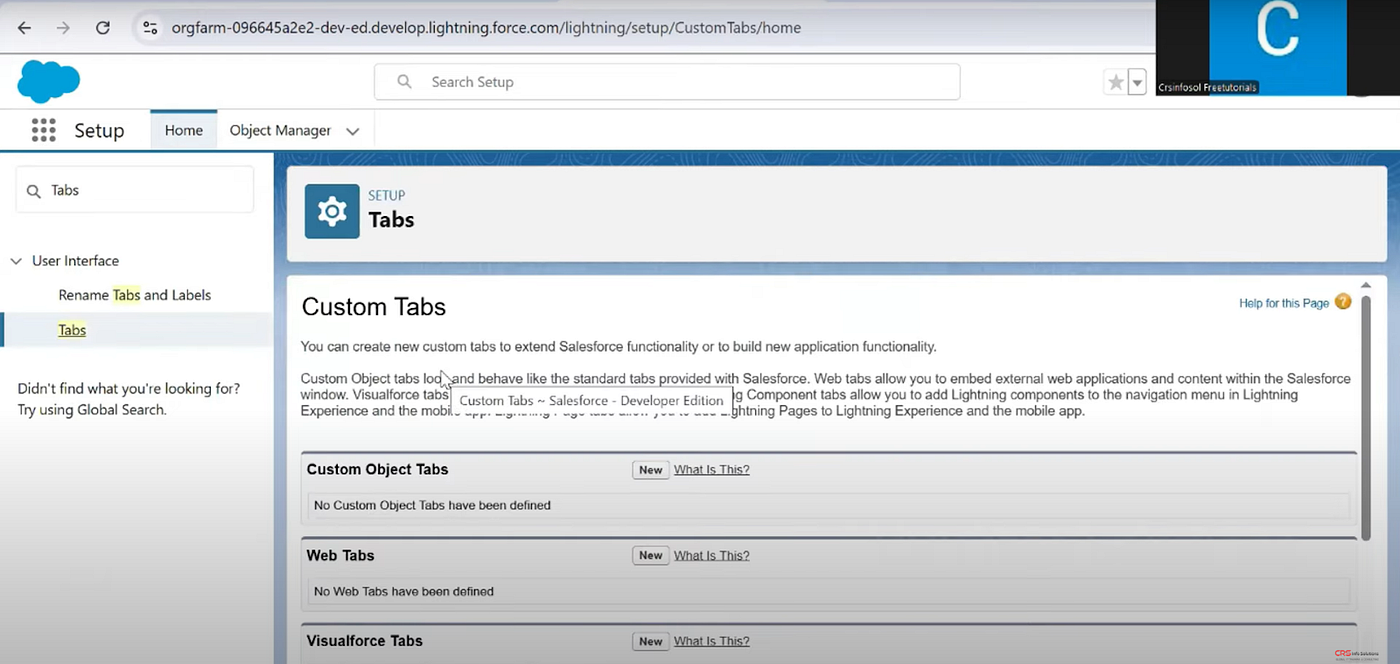Click the scroll up arrow of content panel
The width and height of the screenshot is (1400, 664).
[x=1366, y=286]
